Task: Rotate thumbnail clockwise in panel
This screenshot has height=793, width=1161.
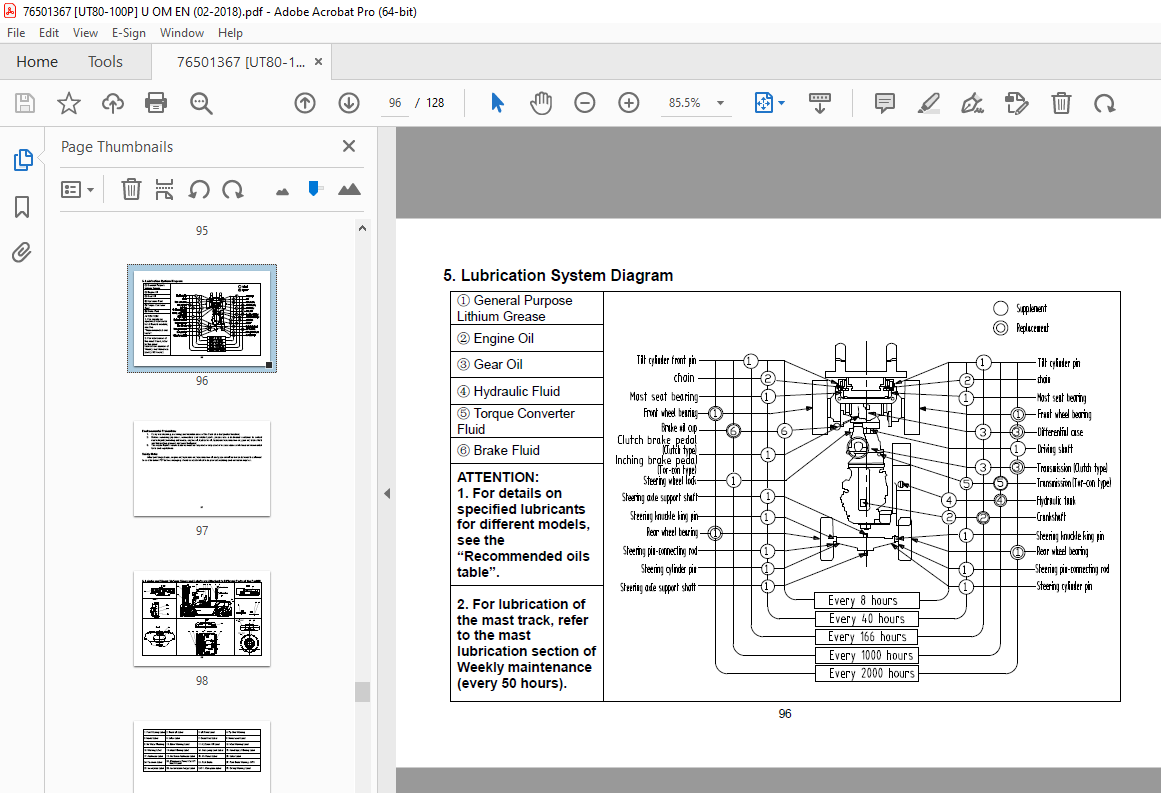Action: (232, 190)
